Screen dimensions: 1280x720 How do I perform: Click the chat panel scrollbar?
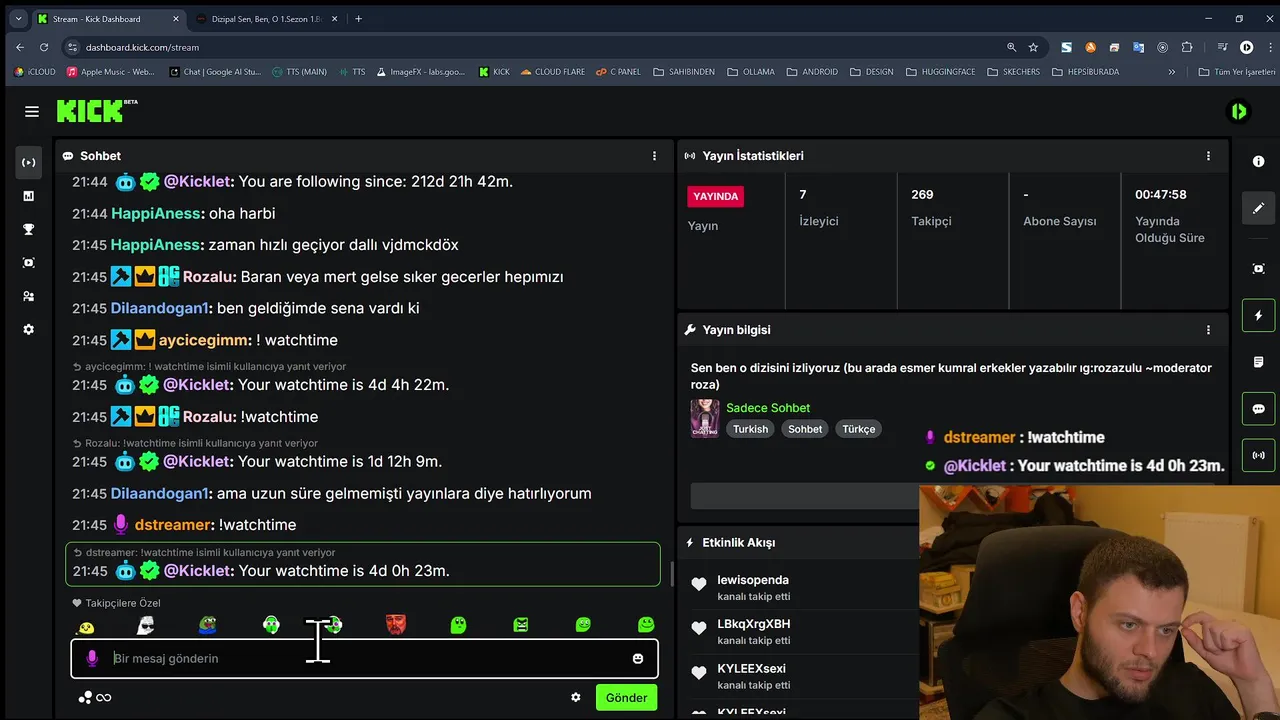672,574
